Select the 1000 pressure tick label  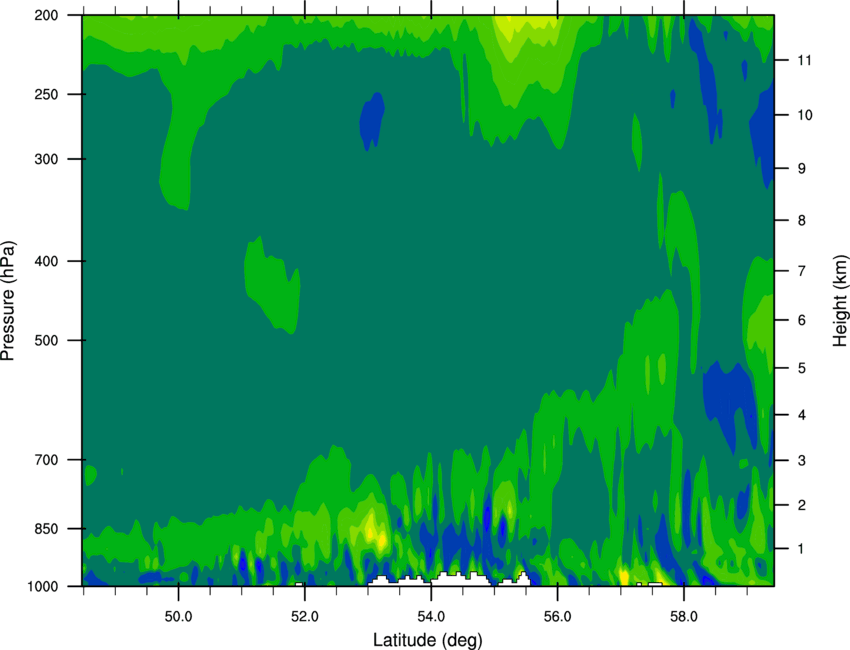(42, 587)
